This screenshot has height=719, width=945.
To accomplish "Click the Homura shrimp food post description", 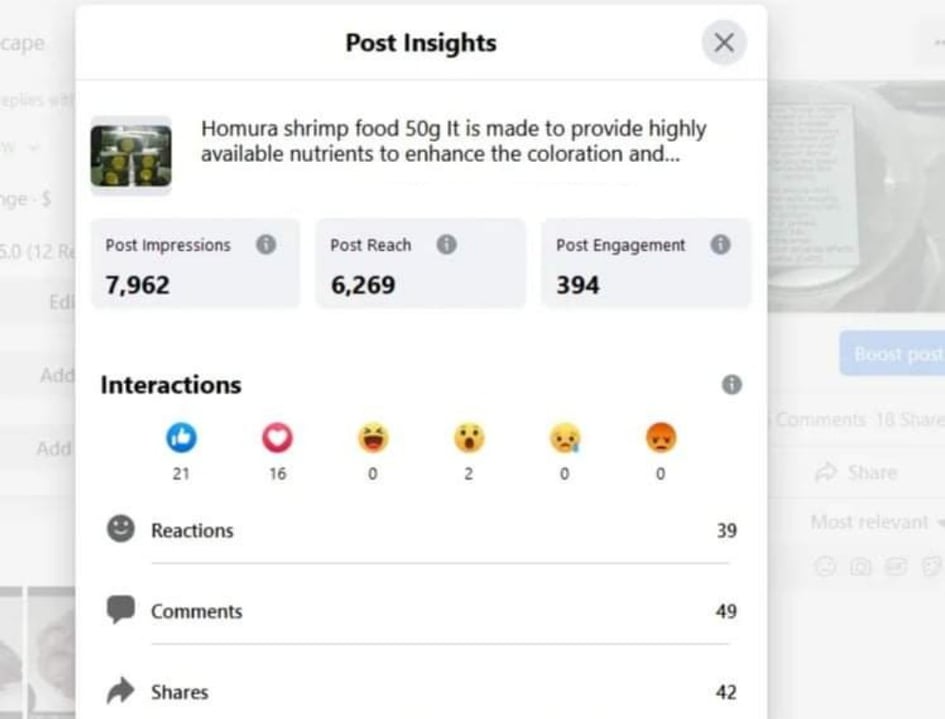I will (453, 141).
